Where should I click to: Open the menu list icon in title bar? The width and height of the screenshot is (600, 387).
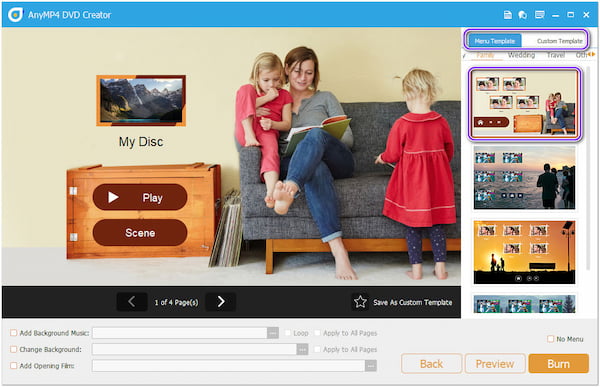click(540, 15)
